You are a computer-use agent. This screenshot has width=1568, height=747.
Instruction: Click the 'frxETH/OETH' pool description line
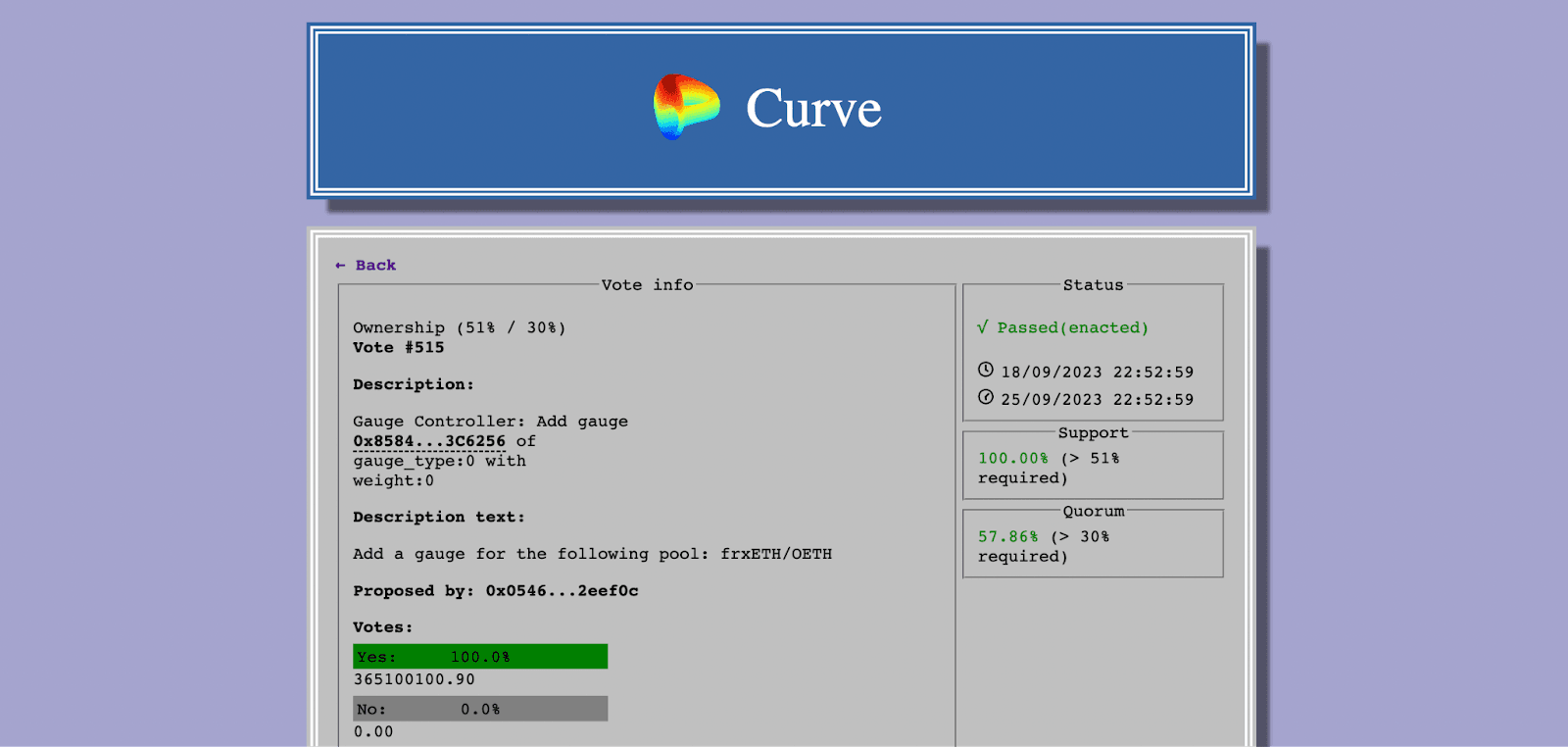pyautogui.click(x=593, y=554)
